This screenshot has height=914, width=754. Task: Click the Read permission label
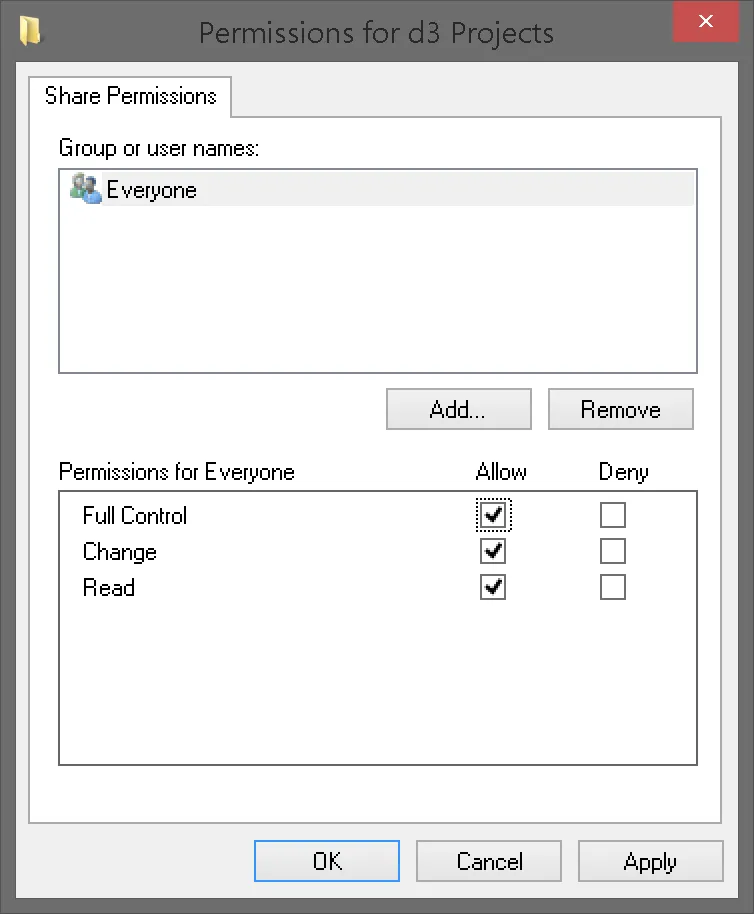108,587
